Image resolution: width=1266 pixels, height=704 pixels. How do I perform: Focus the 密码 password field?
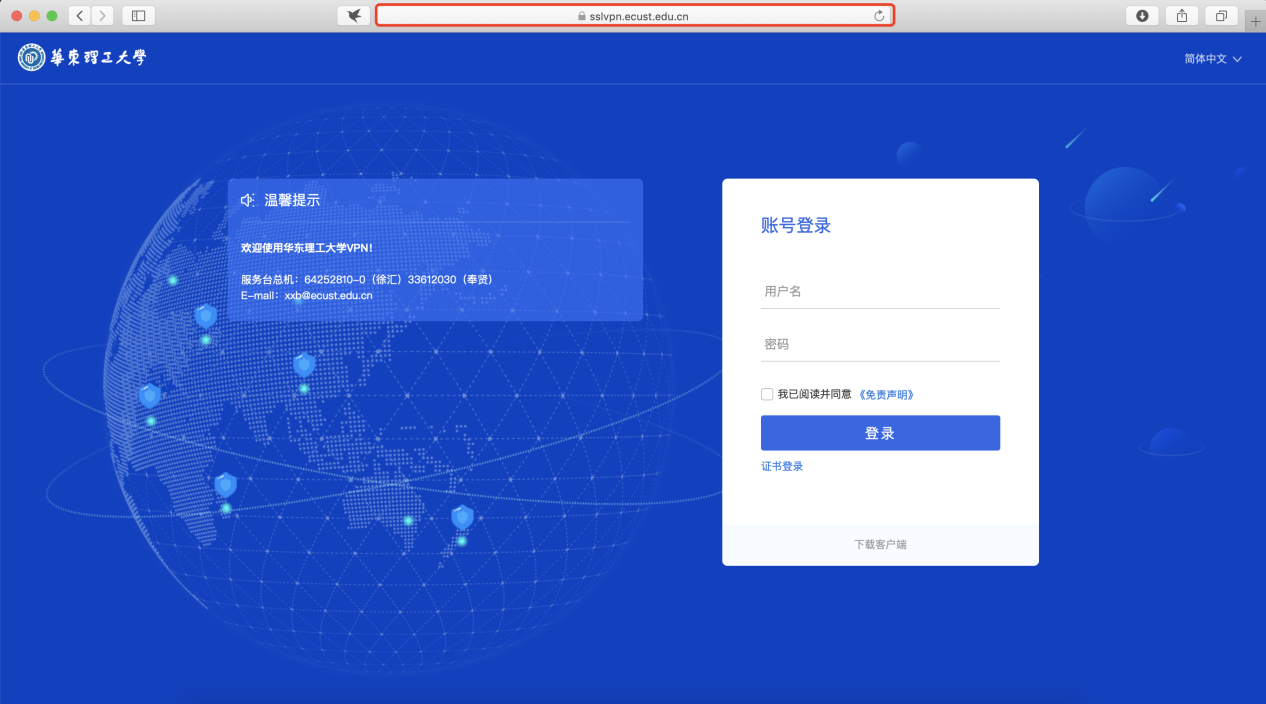[880, 344]
